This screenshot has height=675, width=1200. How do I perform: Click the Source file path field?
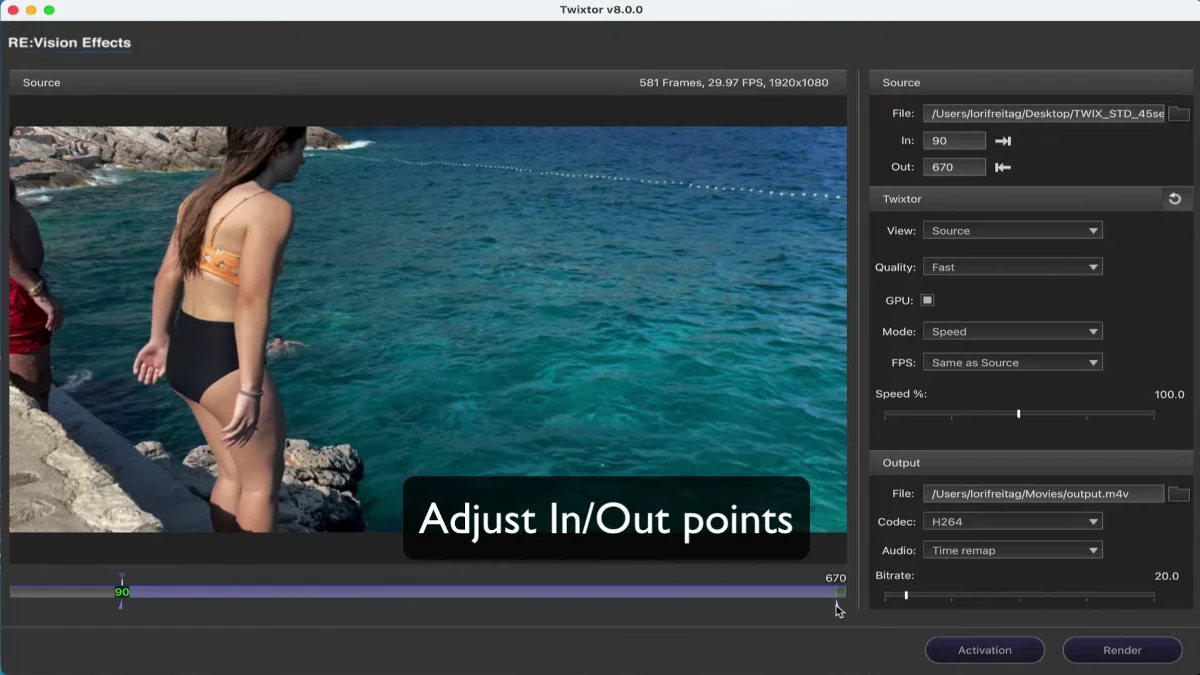point(1043,114)
